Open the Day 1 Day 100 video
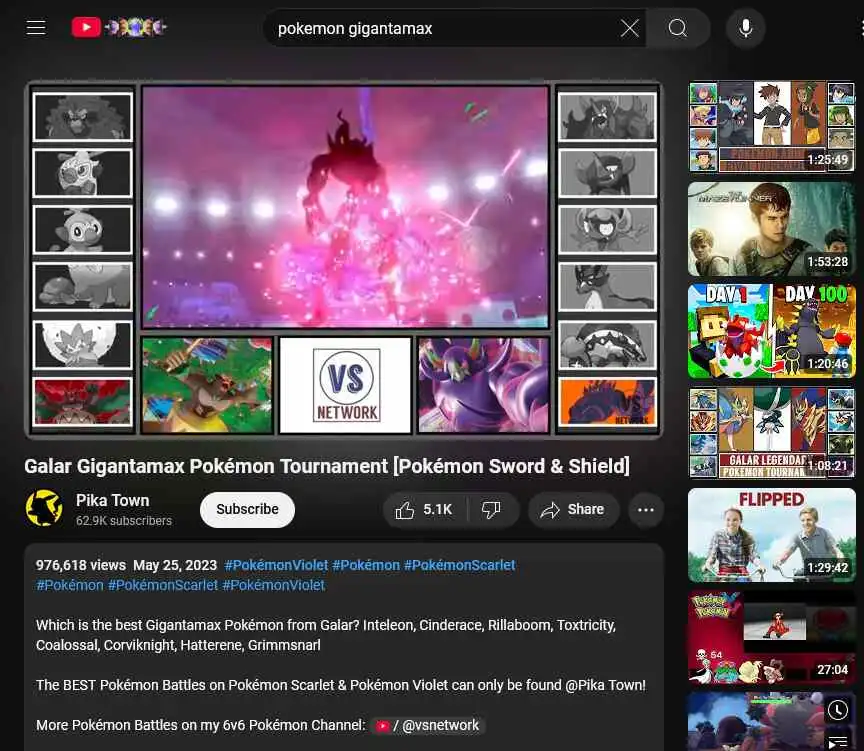The image size is (864, 751). (x=771, y=331)
